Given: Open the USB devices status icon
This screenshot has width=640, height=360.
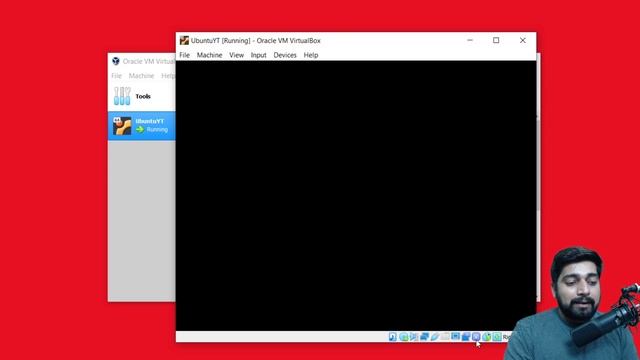Looking at the screenshot, I should (x=435, y=337).
